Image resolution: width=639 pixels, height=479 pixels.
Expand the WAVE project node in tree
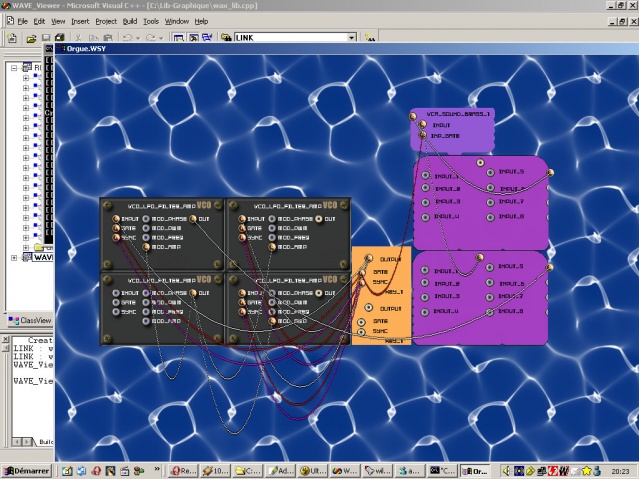pos(14,257)
